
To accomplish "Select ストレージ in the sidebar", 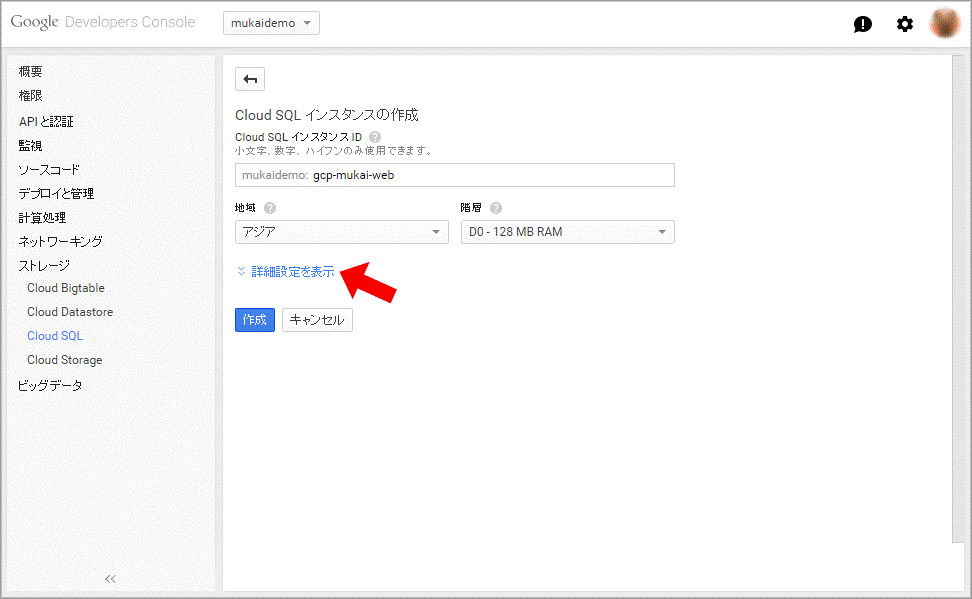I will (x=44, y=265).
